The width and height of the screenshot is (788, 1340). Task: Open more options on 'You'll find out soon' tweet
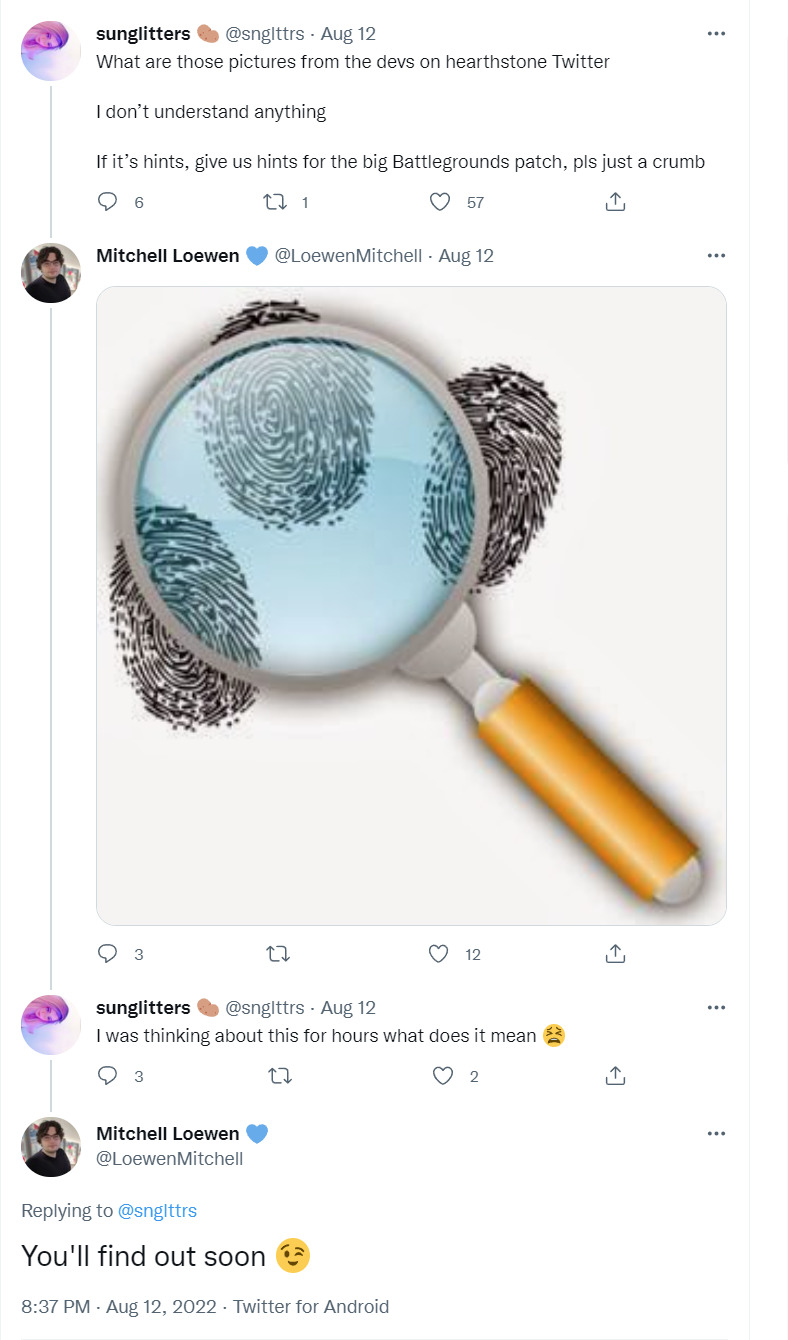(x=716, y=1133)
